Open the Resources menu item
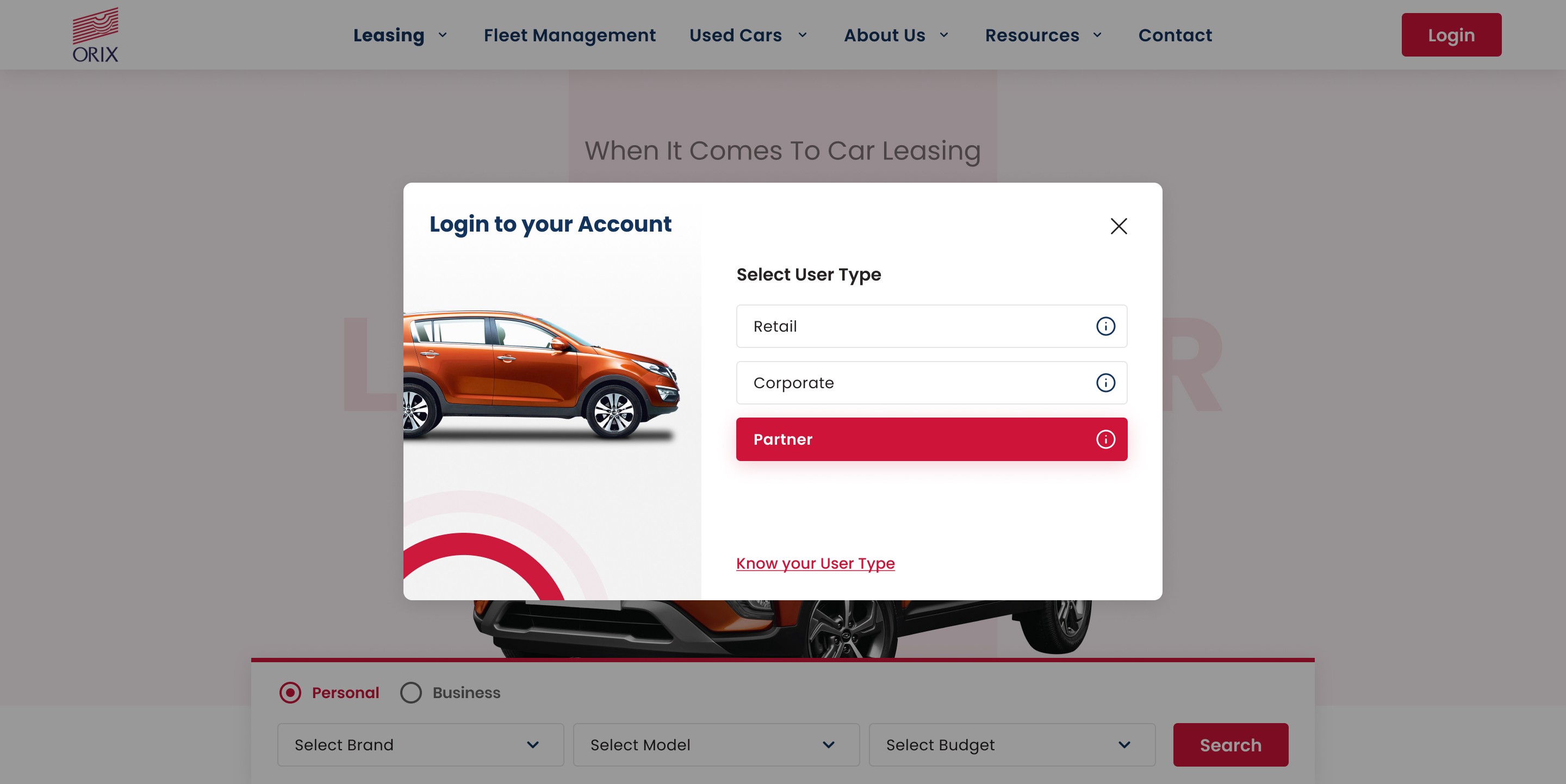 pyautogui.click(x=1031, y=35)
